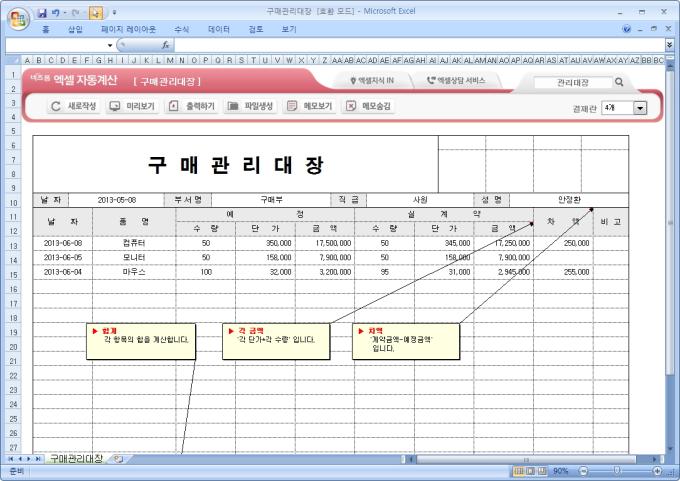The width and height of the screenshot is (680, 481).
Task: Select the 마우스 item cell
Action: 134,272
